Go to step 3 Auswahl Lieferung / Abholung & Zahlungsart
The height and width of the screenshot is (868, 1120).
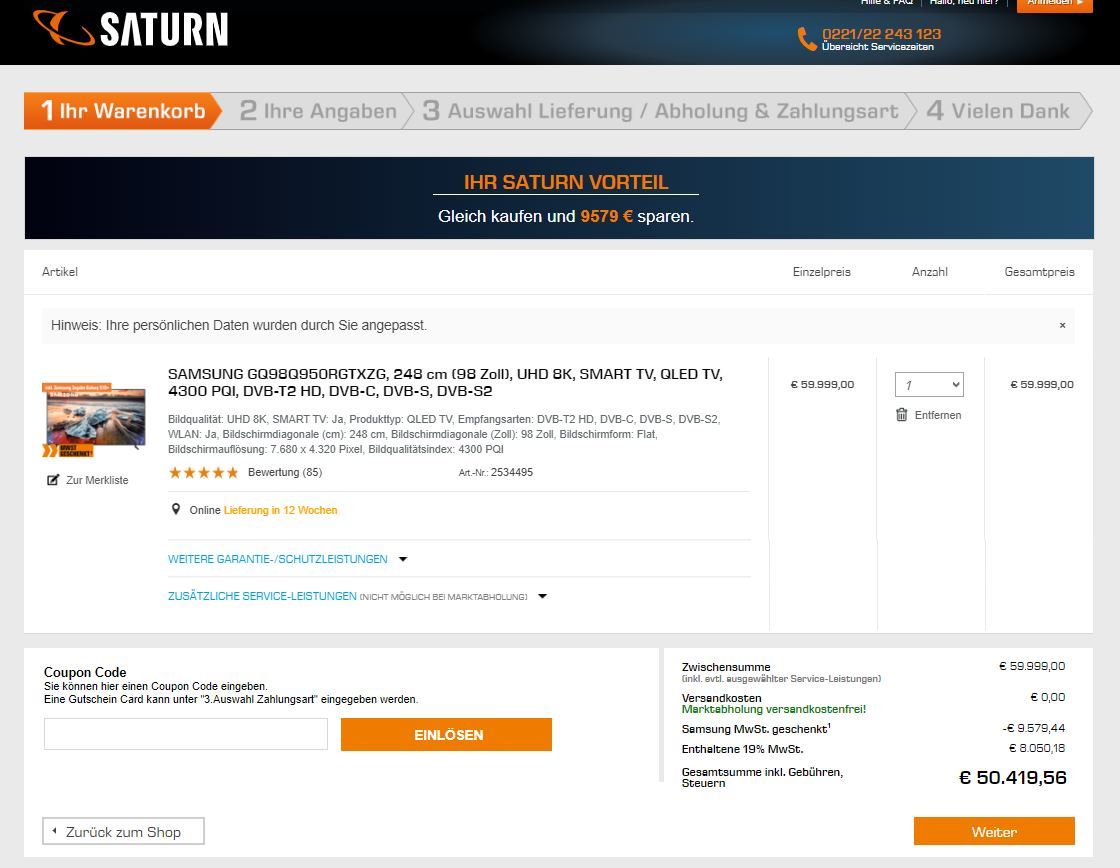click(660, 111)
